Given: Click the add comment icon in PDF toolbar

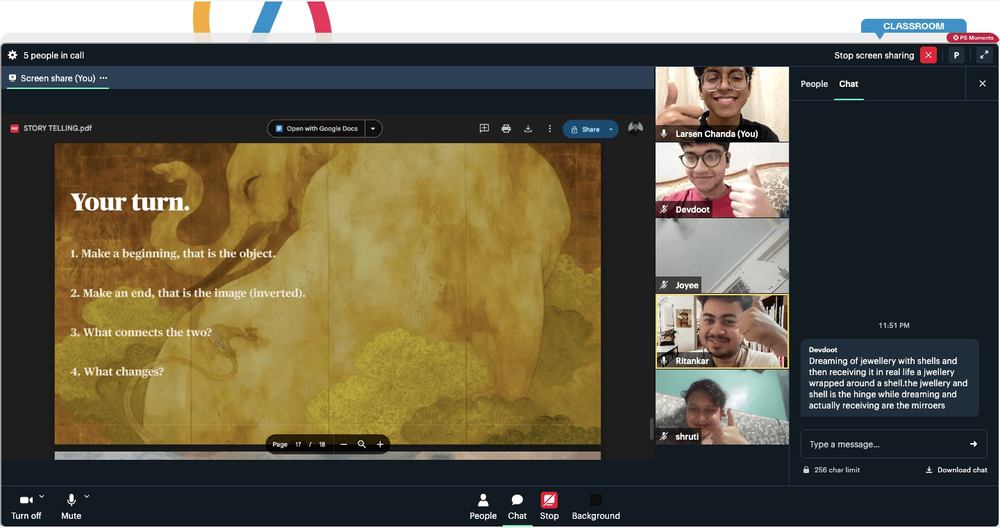Looking at the screenshot, I should [484, 129].
